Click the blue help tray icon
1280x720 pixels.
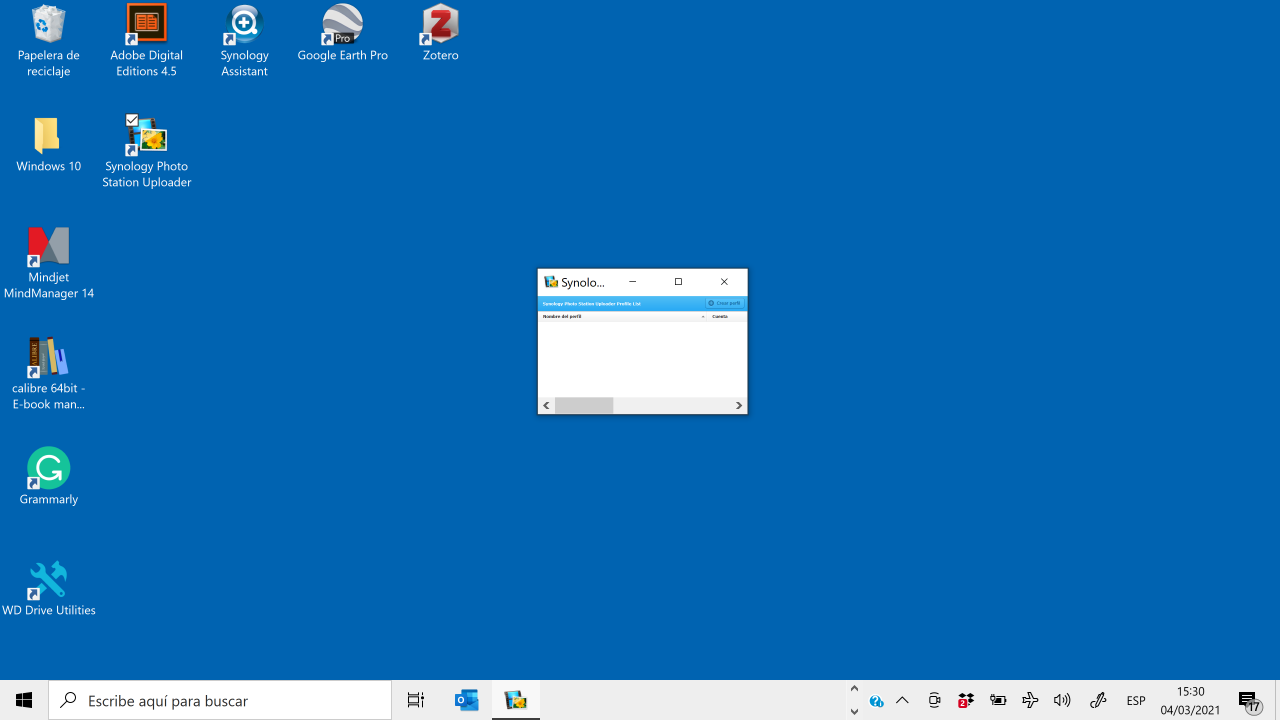click(x=876, y=701)
